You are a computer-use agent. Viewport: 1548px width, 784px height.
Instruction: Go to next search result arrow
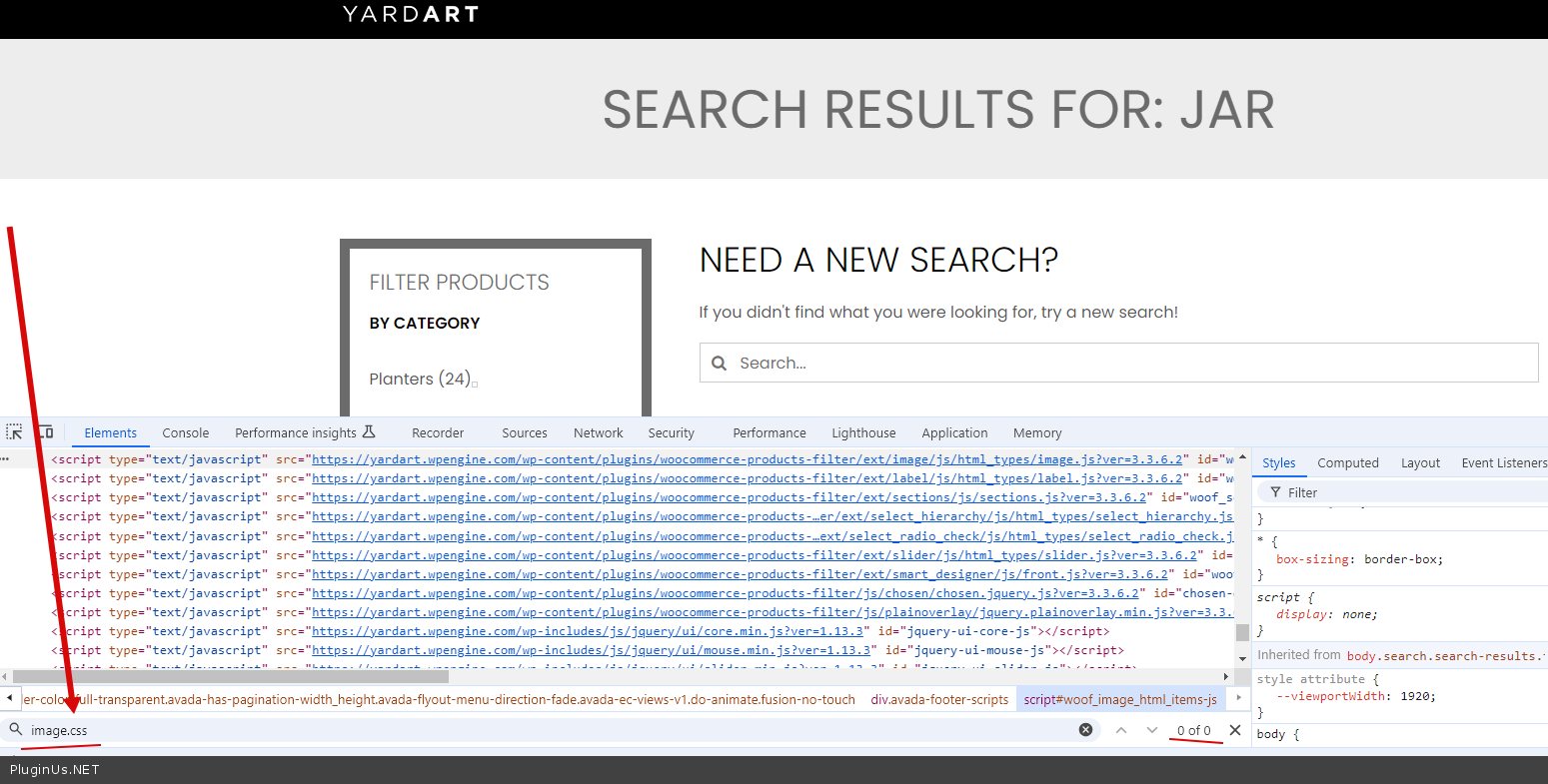(x=1152, y=730)
